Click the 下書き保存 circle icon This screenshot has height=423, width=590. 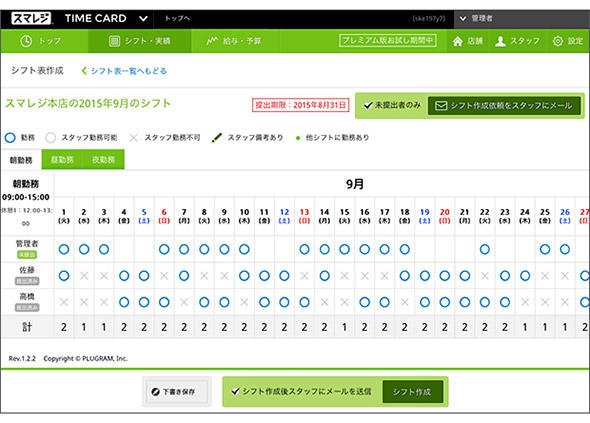pos(155,392)
